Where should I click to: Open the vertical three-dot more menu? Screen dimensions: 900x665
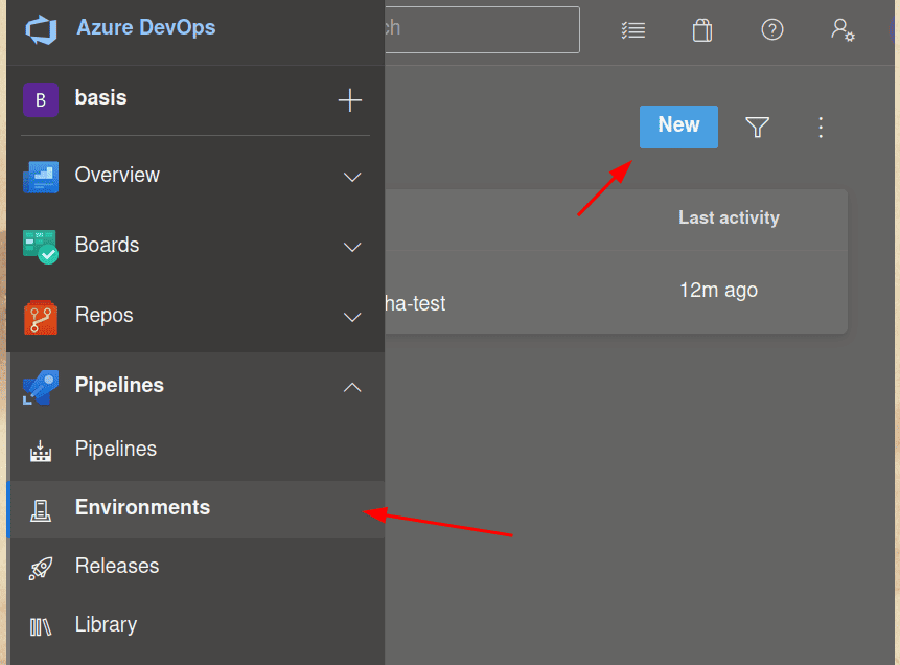pos(821,127)
